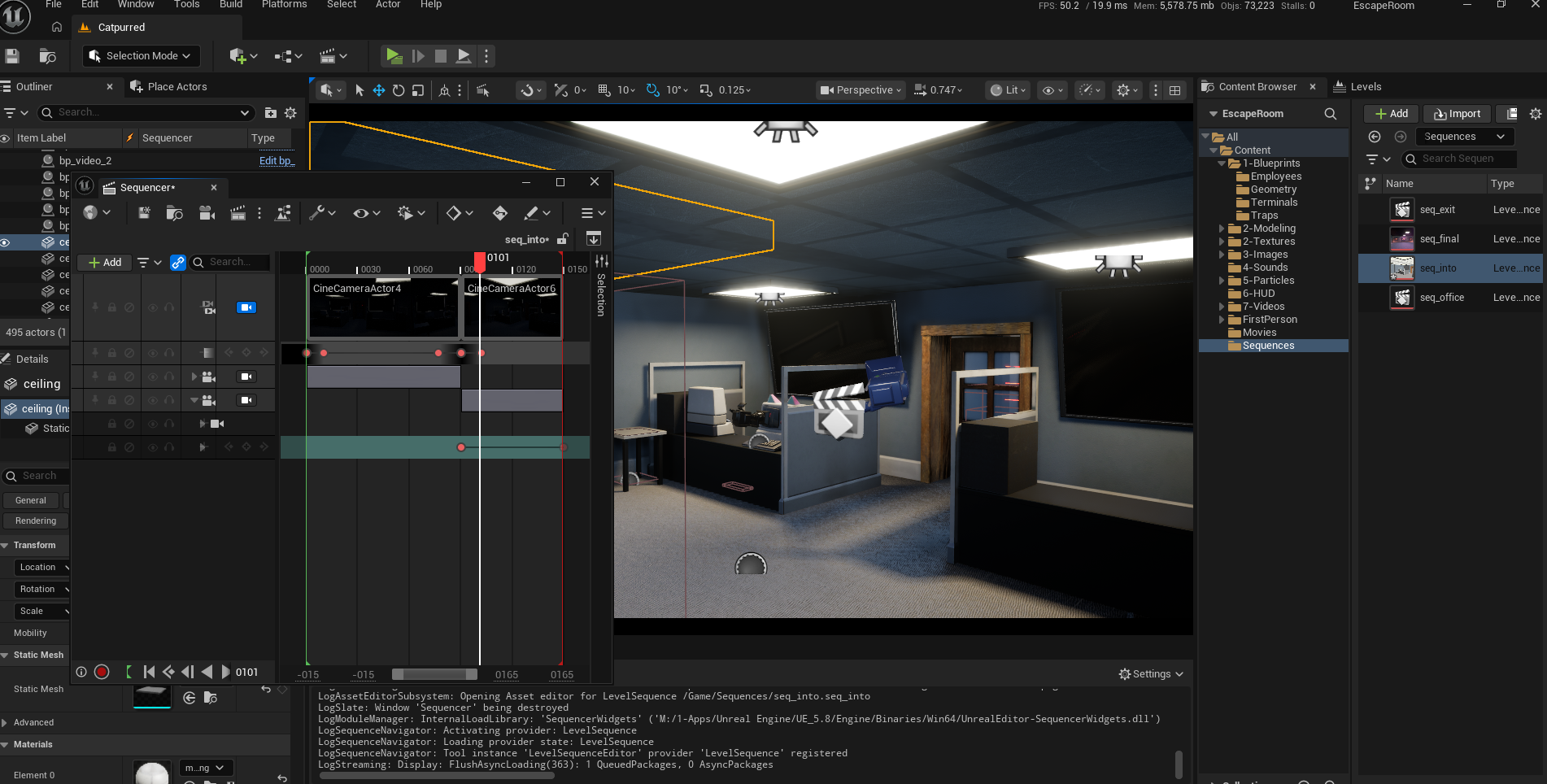Open the Output Log Settings dropdown
Viewport: 1547px width, 784px height.
(x=1151, y=674)
